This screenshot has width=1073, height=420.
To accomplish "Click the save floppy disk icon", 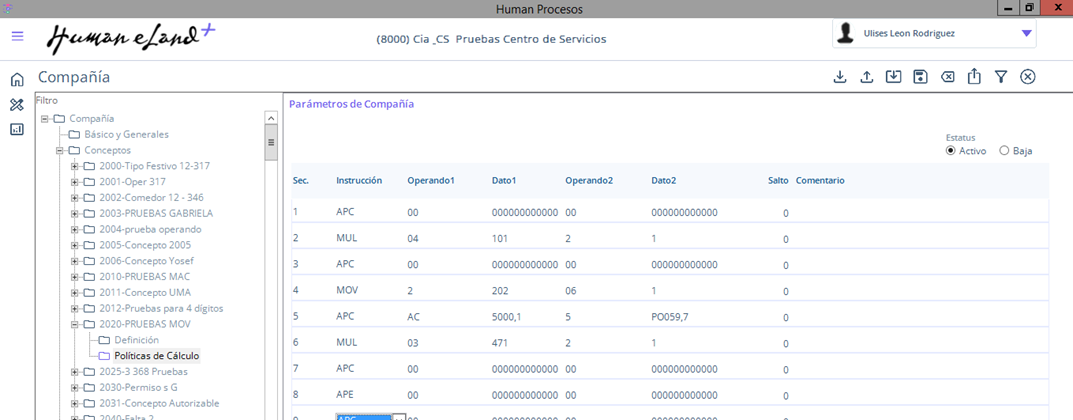I will 920,77.
